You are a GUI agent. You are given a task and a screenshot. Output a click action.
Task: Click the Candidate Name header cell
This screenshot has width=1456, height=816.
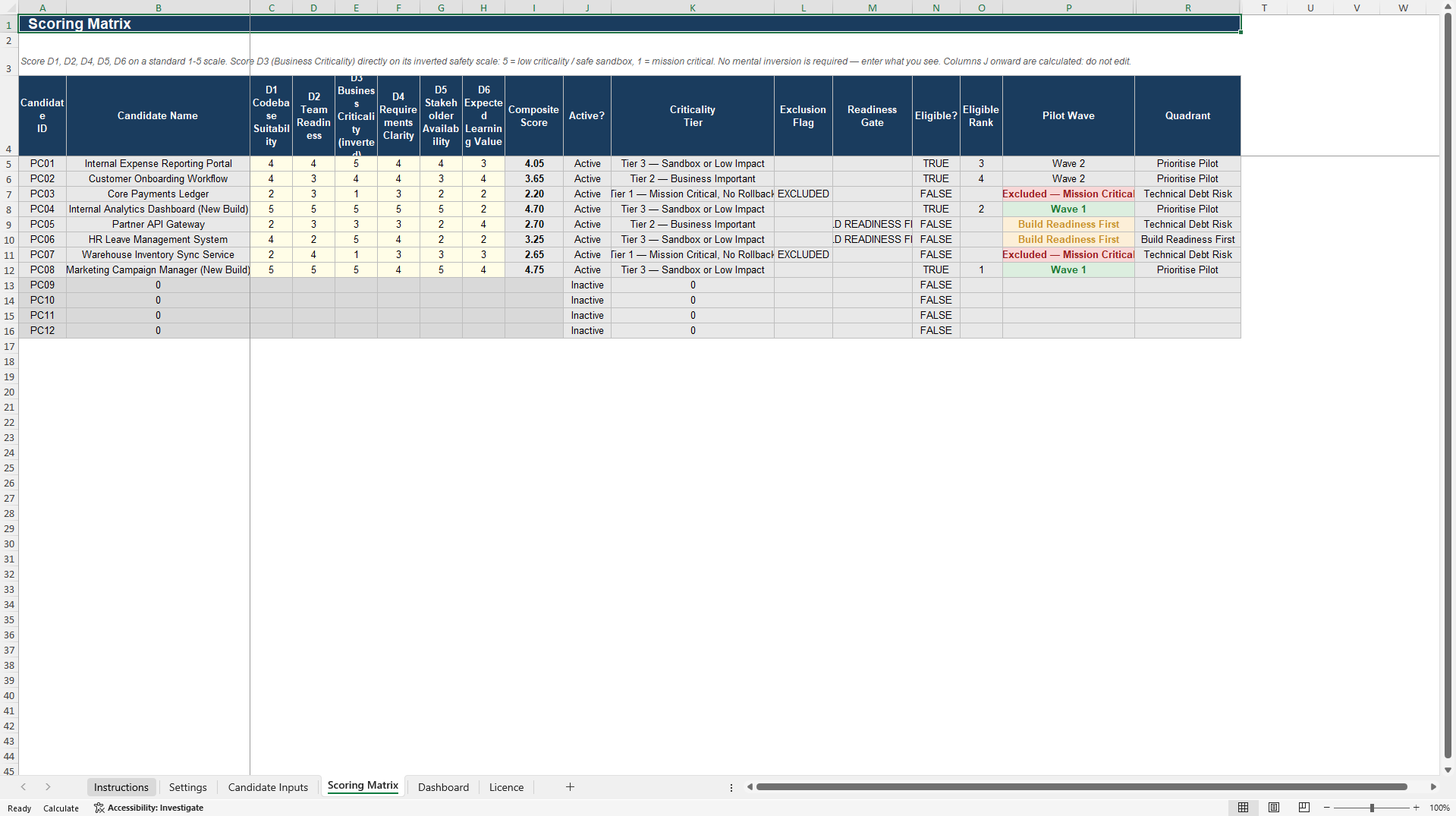158,115
